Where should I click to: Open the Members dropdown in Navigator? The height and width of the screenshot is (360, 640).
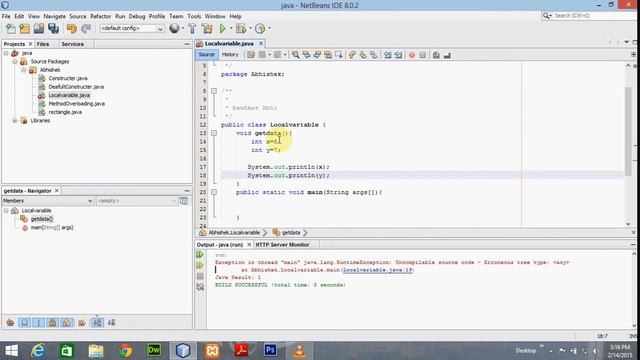[47, 201]
